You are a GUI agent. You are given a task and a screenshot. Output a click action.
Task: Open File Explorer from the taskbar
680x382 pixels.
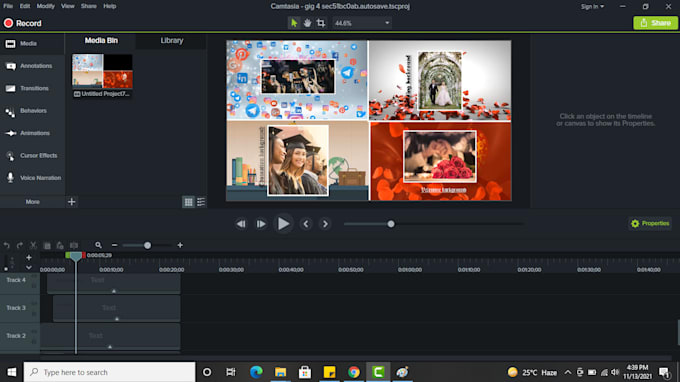(280, 372)
